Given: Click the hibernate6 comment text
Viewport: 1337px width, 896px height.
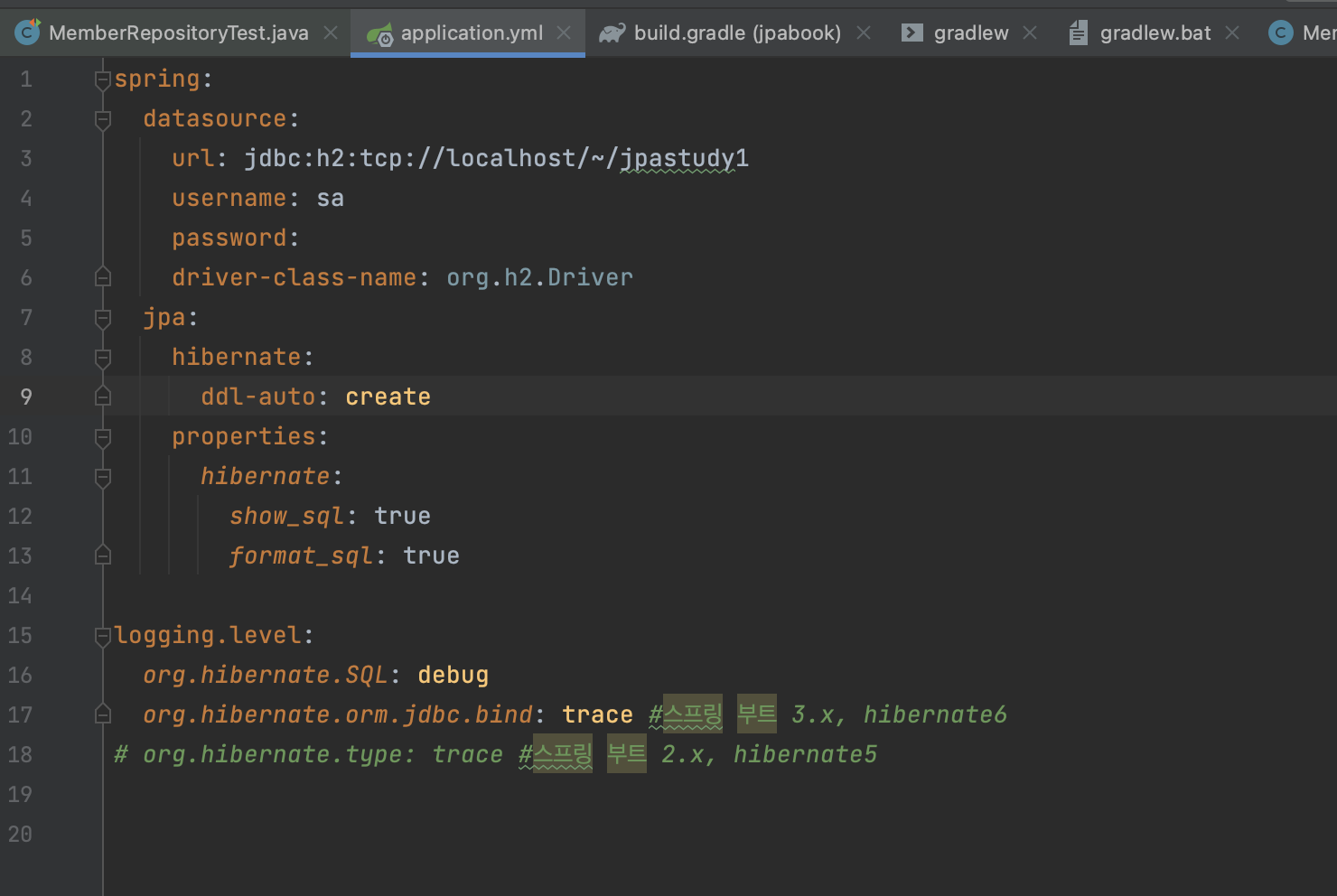Looking at the screenshot, I should click(x=935, y=715).
